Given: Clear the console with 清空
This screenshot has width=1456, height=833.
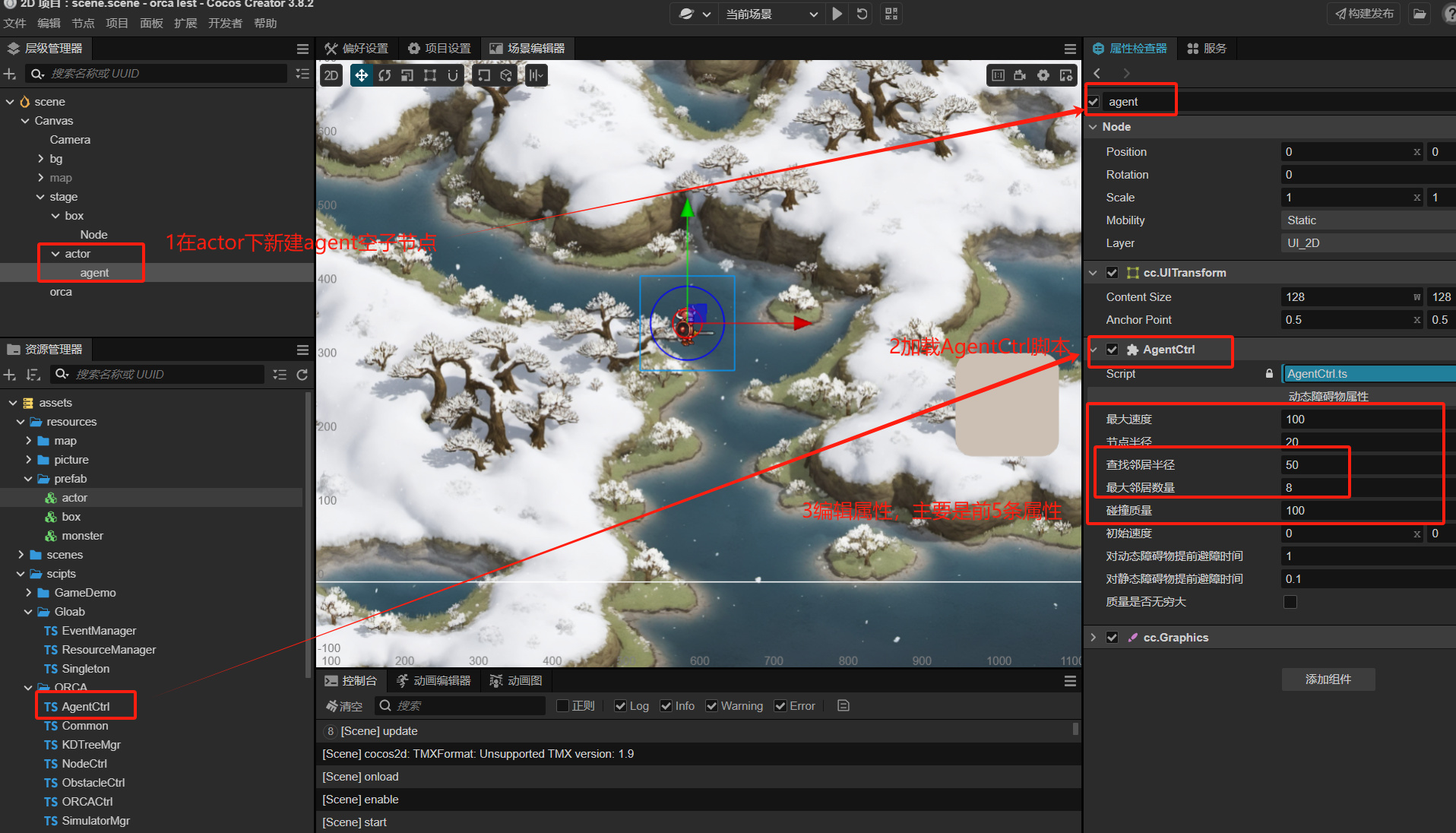Looking at the screenshot, I should 344,706.
